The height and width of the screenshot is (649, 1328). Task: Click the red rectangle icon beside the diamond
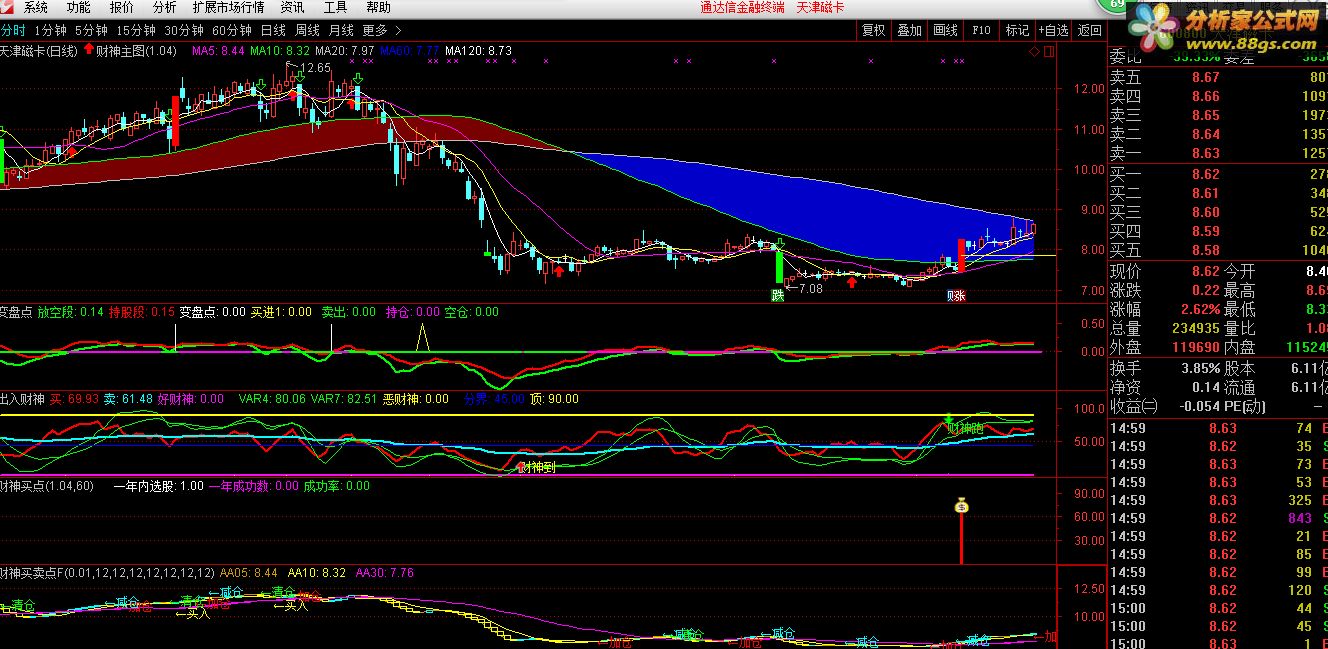(1048, 51)
